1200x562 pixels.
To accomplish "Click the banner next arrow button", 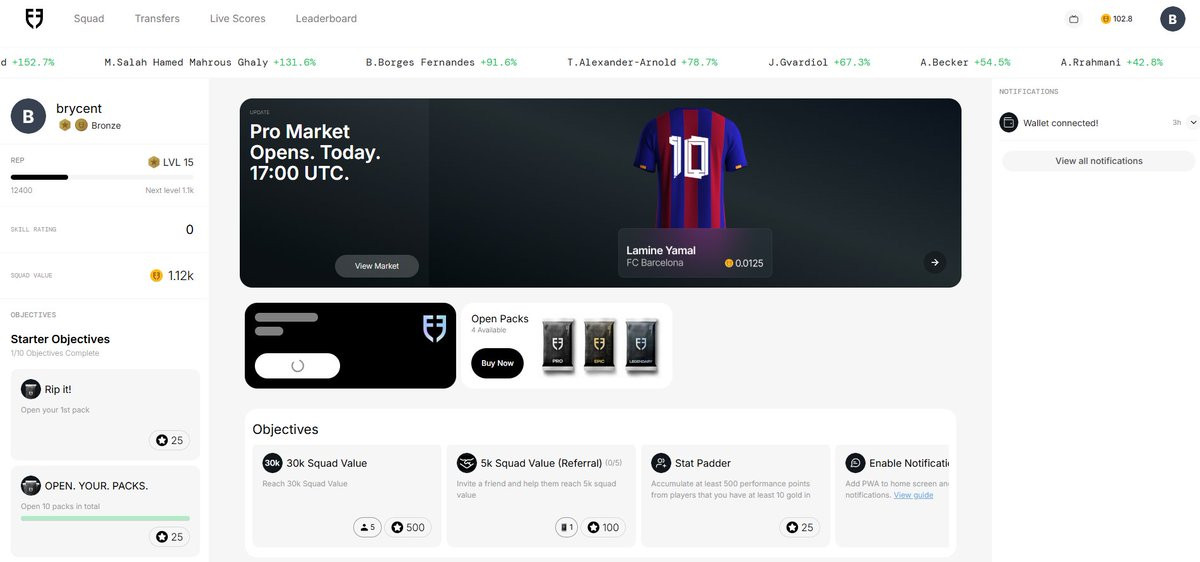I will tap(935, 262).
